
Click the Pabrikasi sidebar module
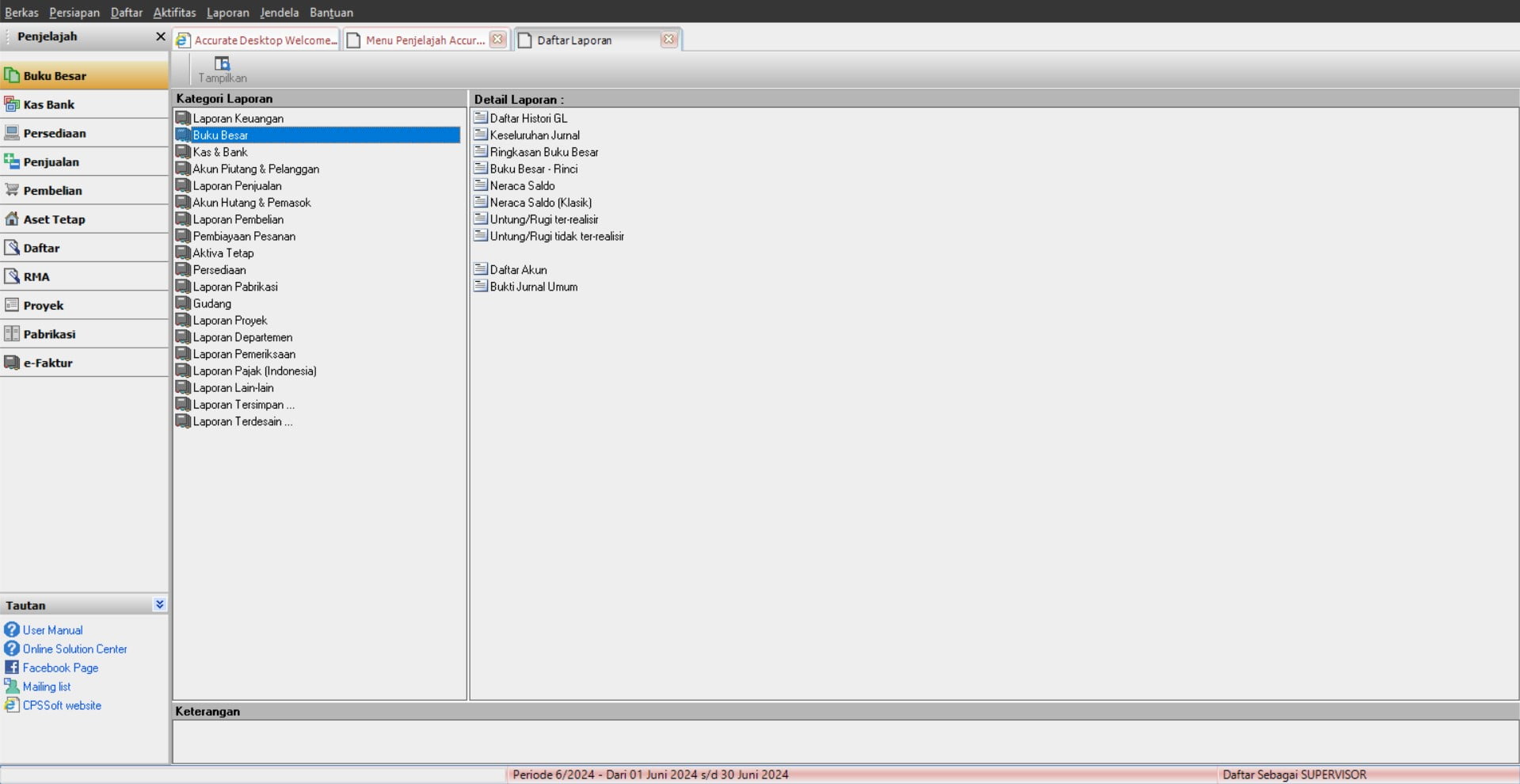[49, 334]
